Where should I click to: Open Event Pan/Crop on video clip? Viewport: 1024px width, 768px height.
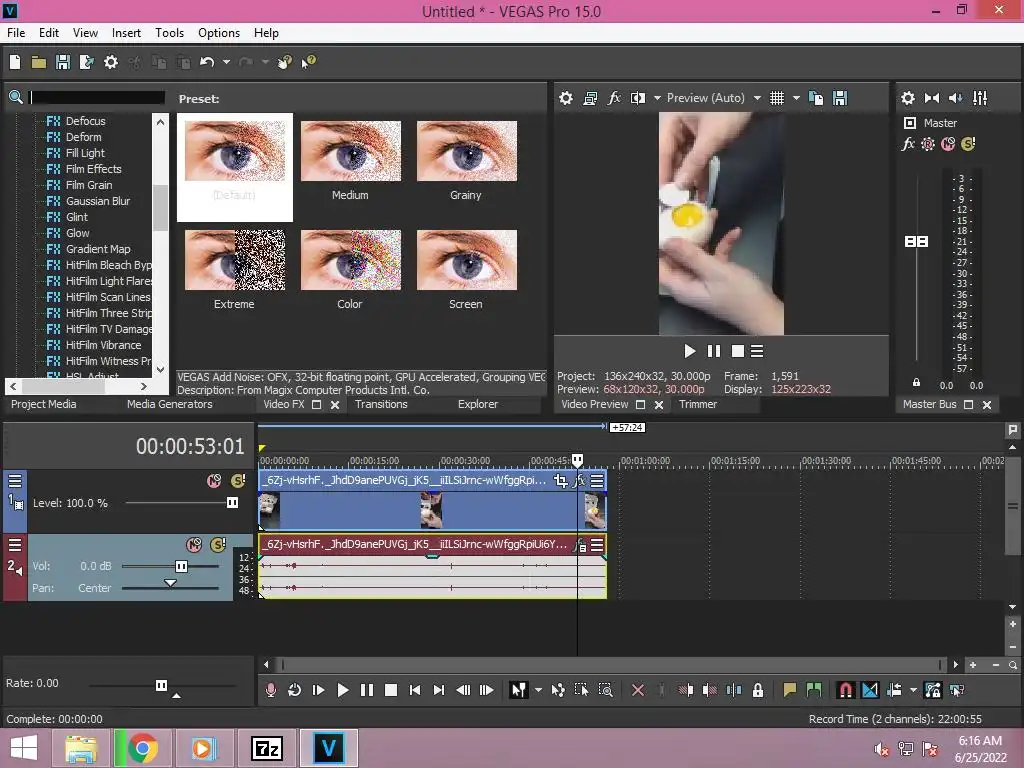(x=560, y=481)
